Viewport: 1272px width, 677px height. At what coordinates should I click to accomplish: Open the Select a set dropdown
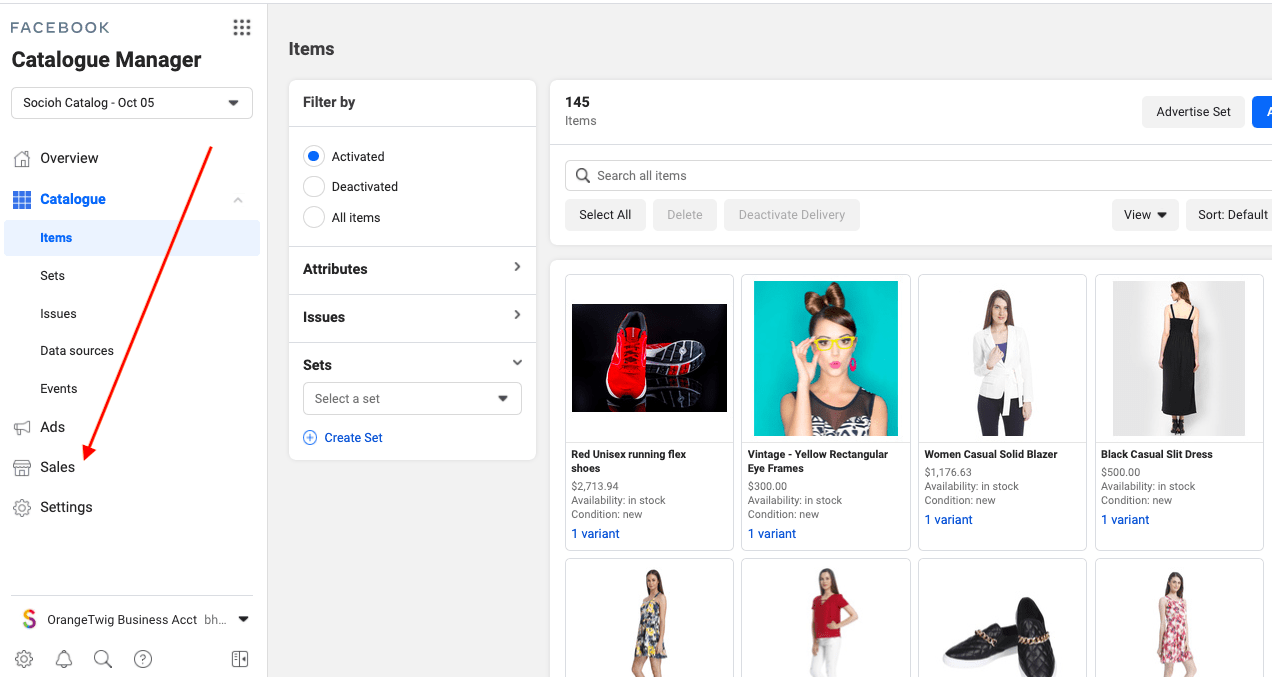pyautogui.click(x=412, y=399)
